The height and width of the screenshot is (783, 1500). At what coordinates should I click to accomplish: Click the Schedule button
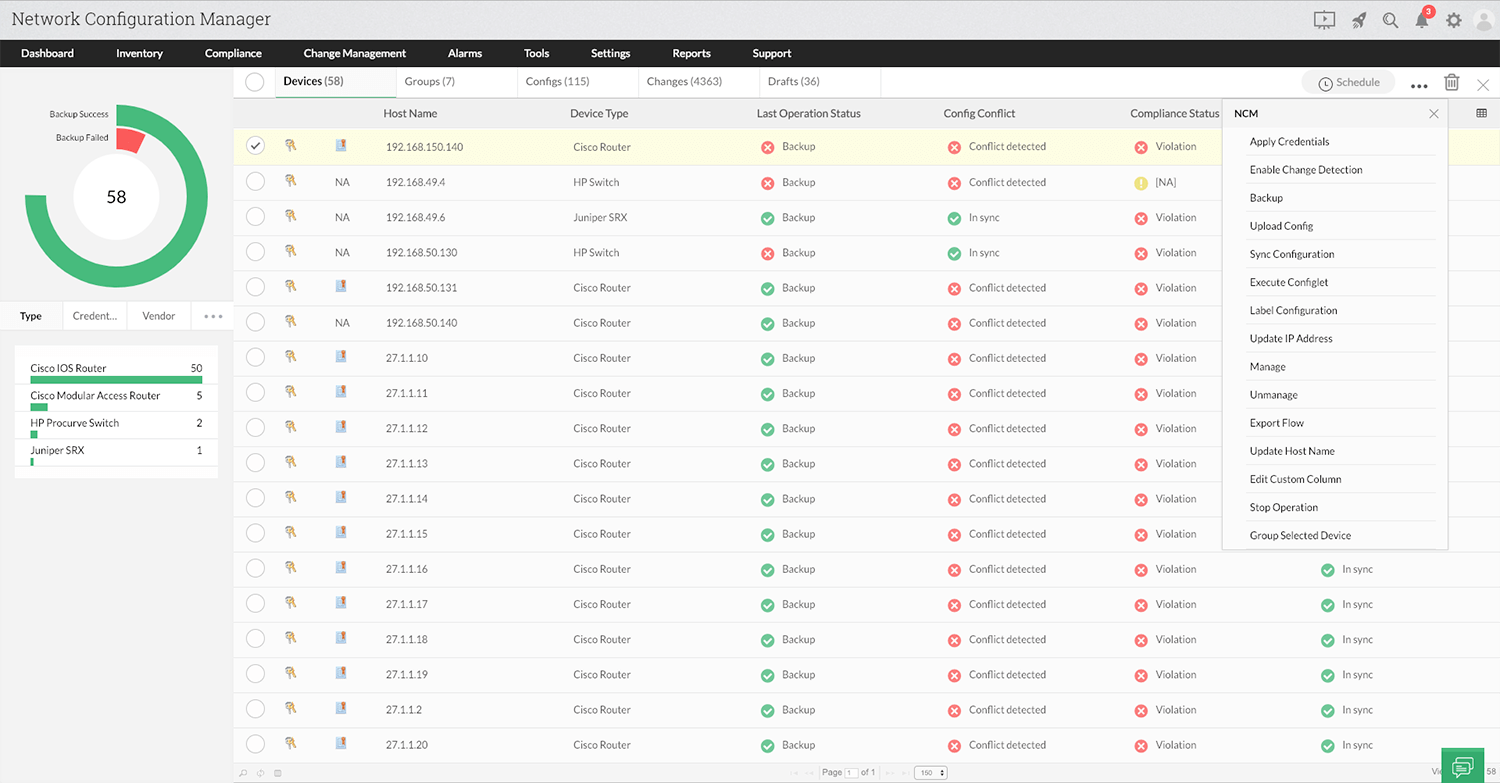(x=1348, y=82)
